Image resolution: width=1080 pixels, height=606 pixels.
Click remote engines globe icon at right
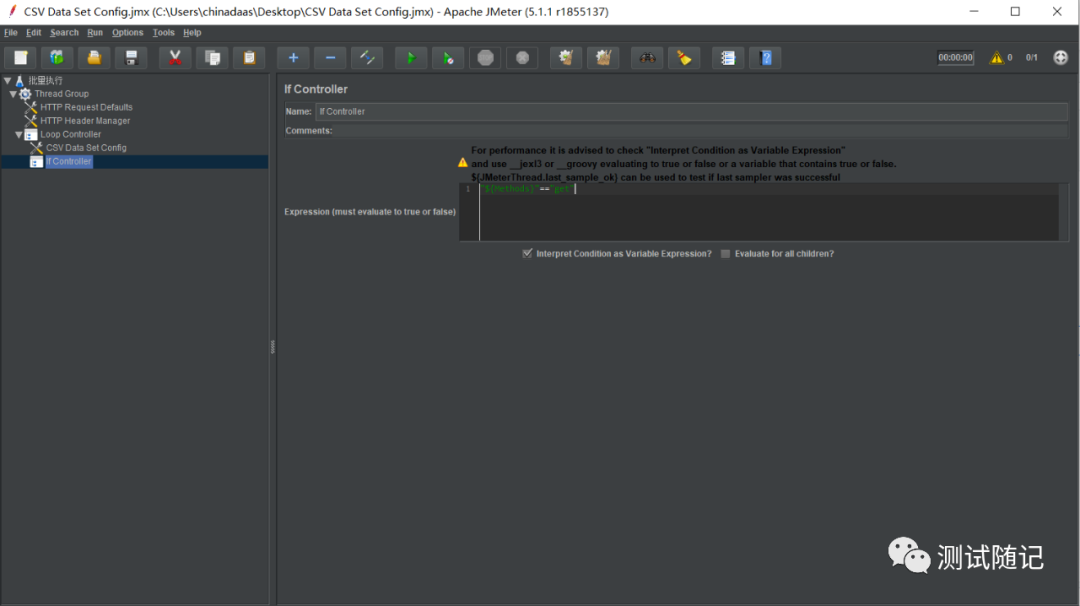coord(1061,58)
